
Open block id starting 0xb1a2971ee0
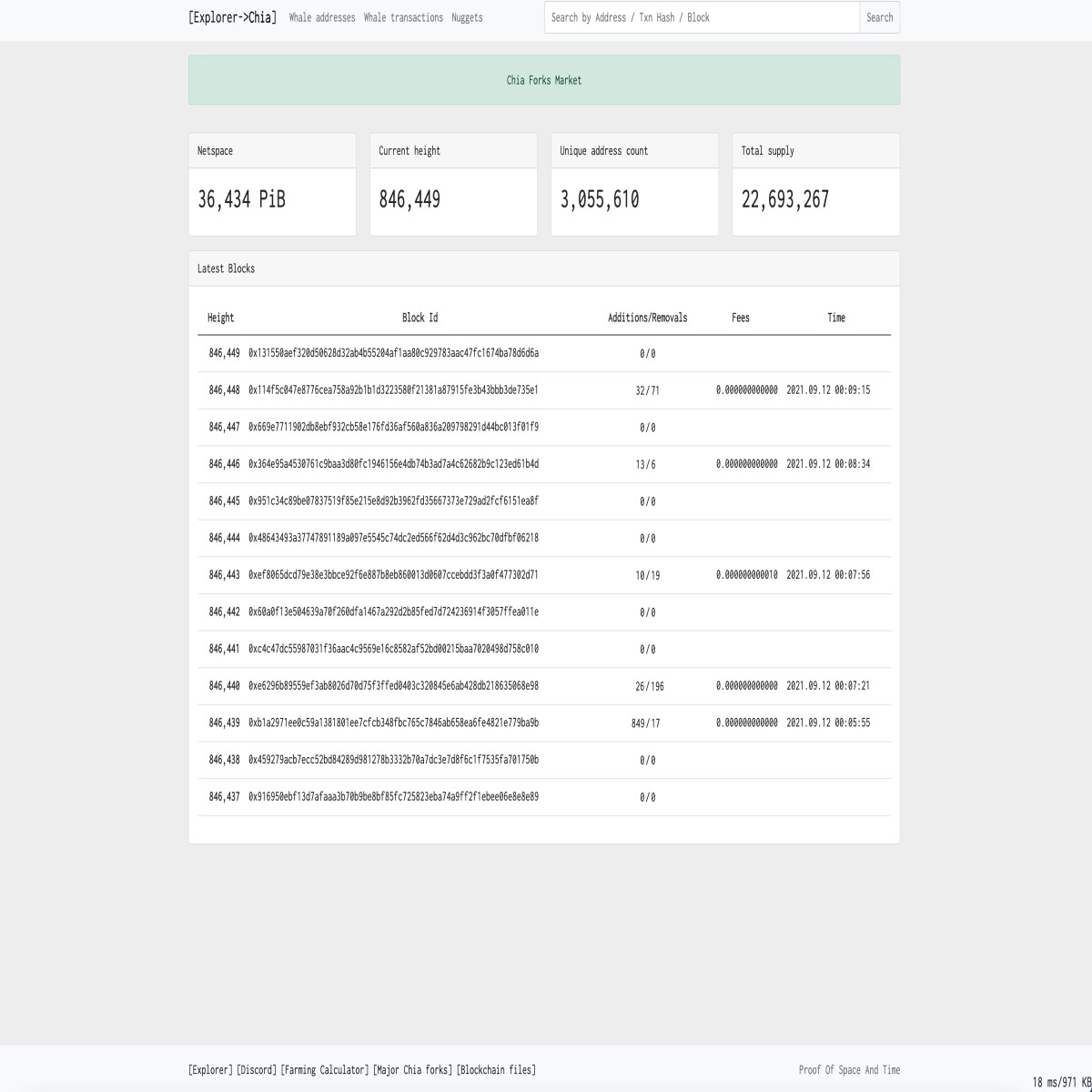(393, 723)
